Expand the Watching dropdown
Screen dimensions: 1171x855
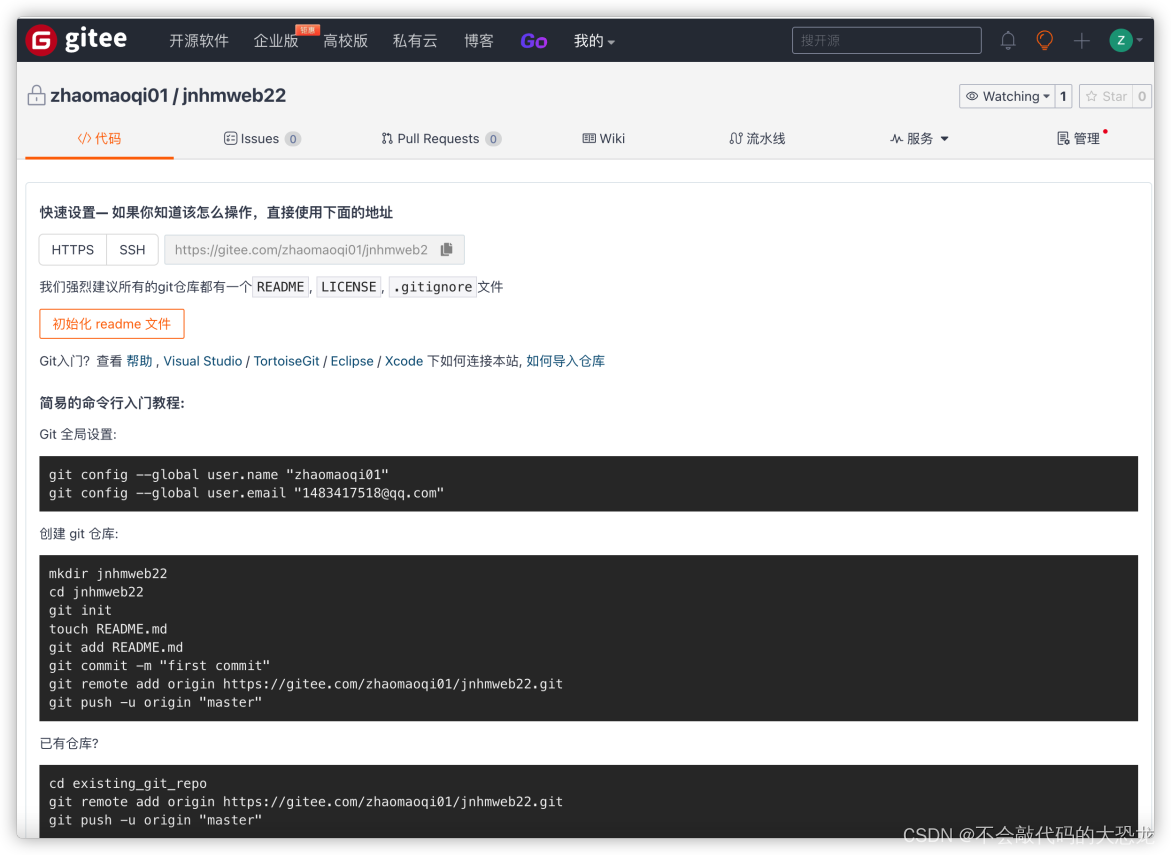click(1010, 96)
